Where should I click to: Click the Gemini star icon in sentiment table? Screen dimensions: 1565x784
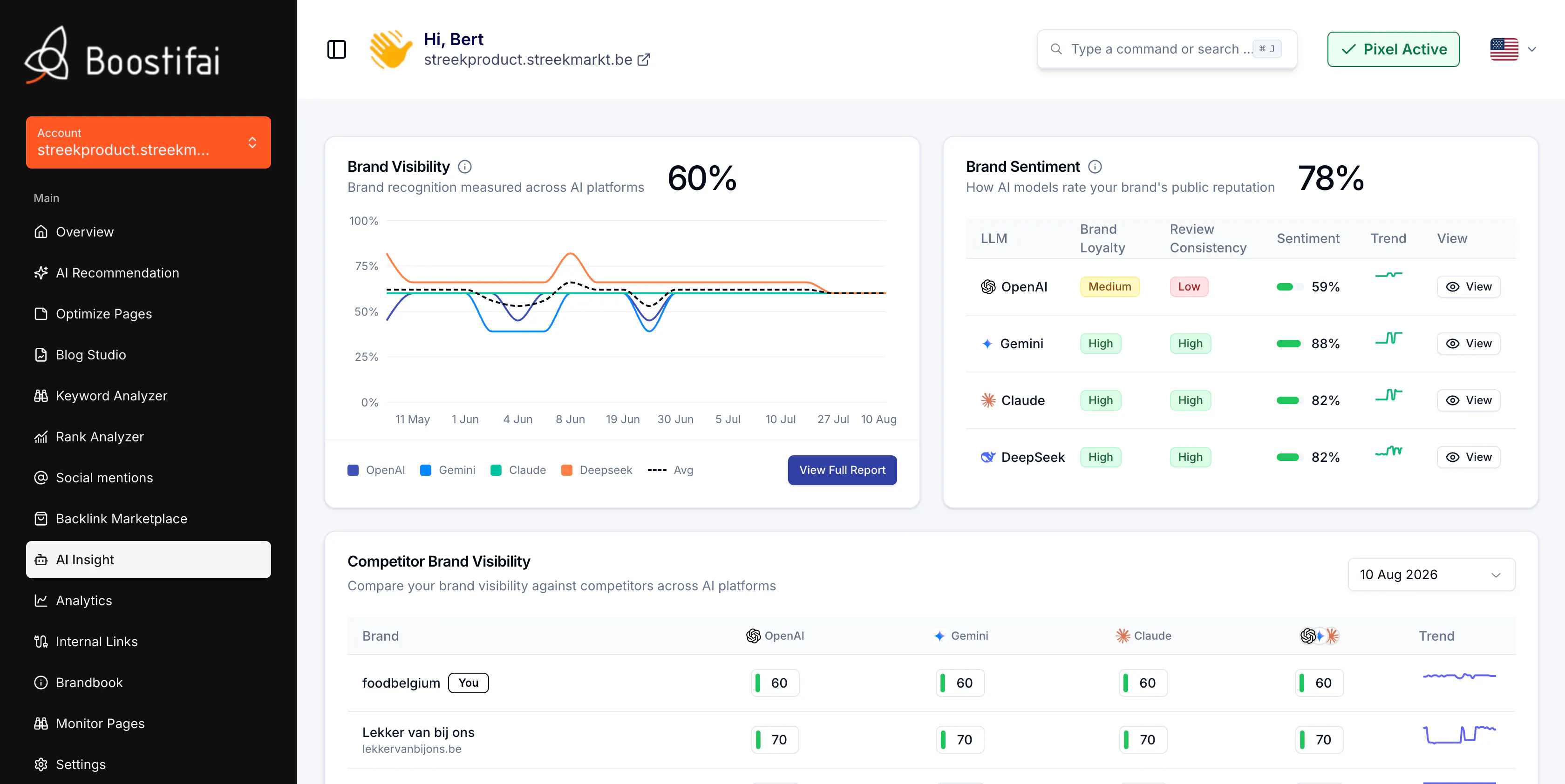pyautogui.click(x=987, y=344)
